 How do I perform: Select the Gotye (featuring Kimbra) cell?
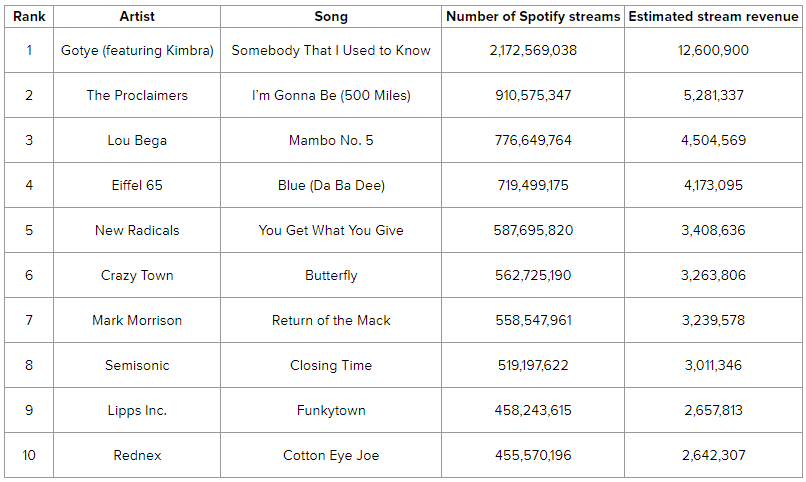[137, 50]
